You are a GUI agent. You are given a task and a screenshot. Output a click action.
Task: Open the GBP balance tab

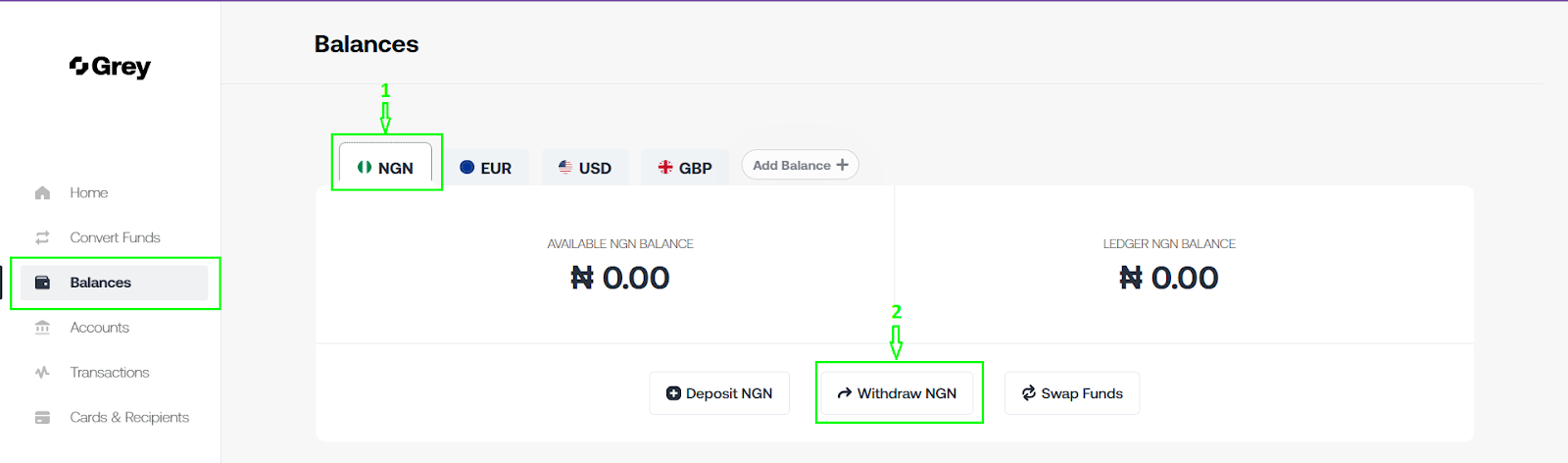click(685, 168)
